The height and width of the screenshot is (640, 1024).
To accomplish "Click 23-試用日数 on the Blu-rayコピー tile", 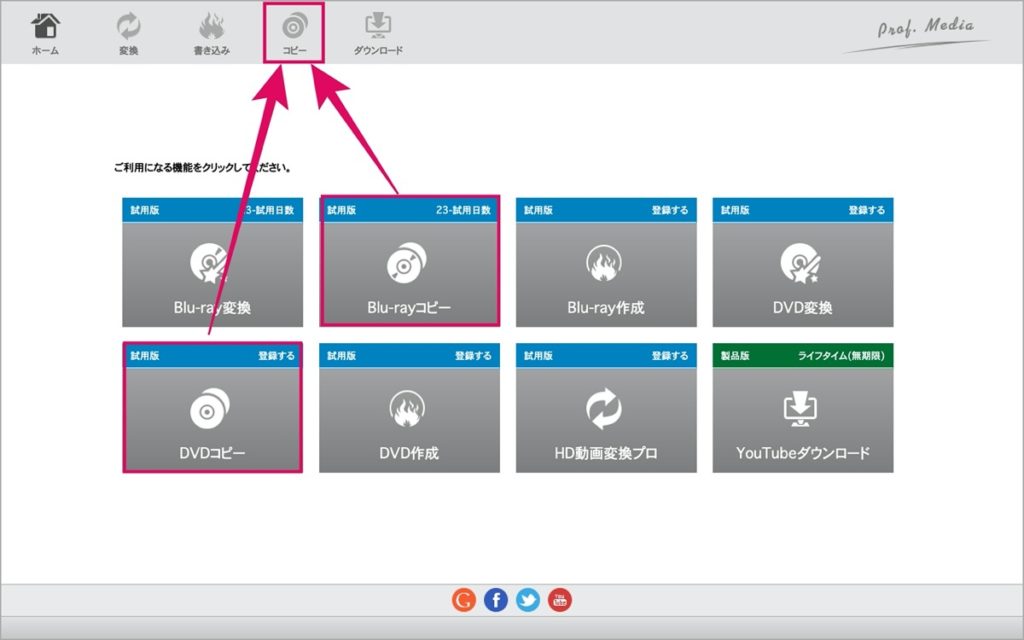I will point(463,210).
